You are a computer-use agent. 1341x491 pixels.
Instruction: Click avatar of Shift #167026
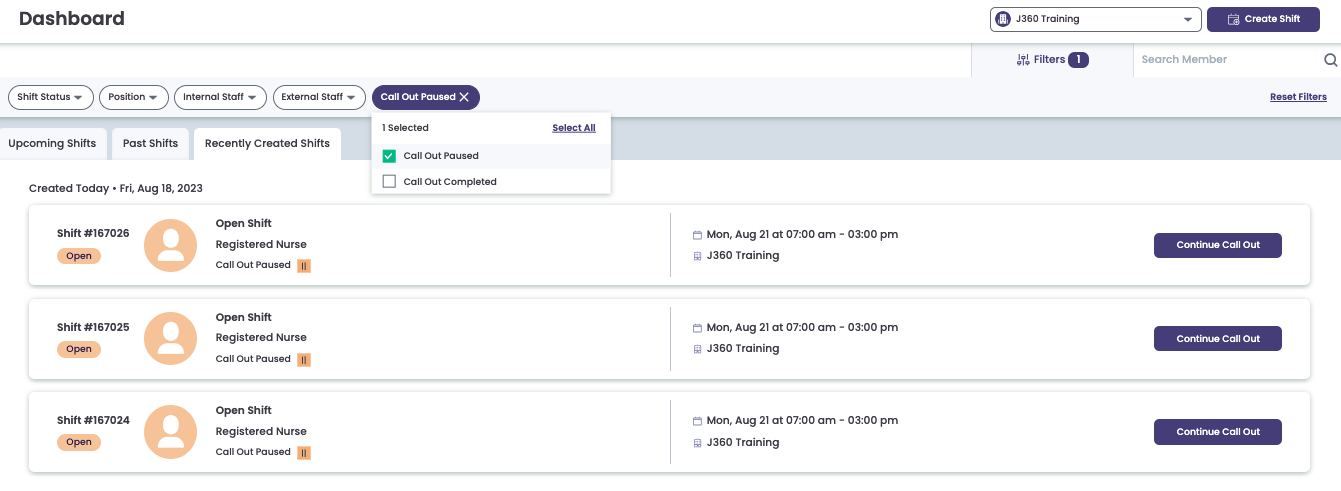pos(171,245)
